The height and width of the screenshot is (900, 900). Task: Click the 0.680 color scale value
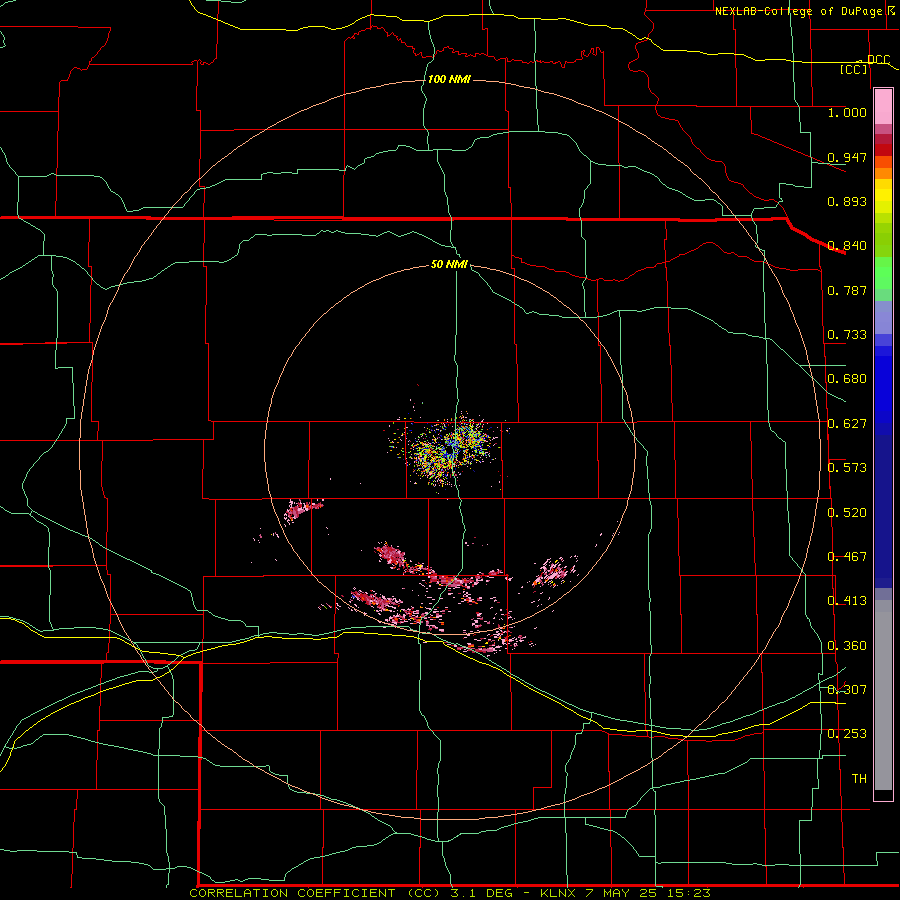[x=847, y=379]
